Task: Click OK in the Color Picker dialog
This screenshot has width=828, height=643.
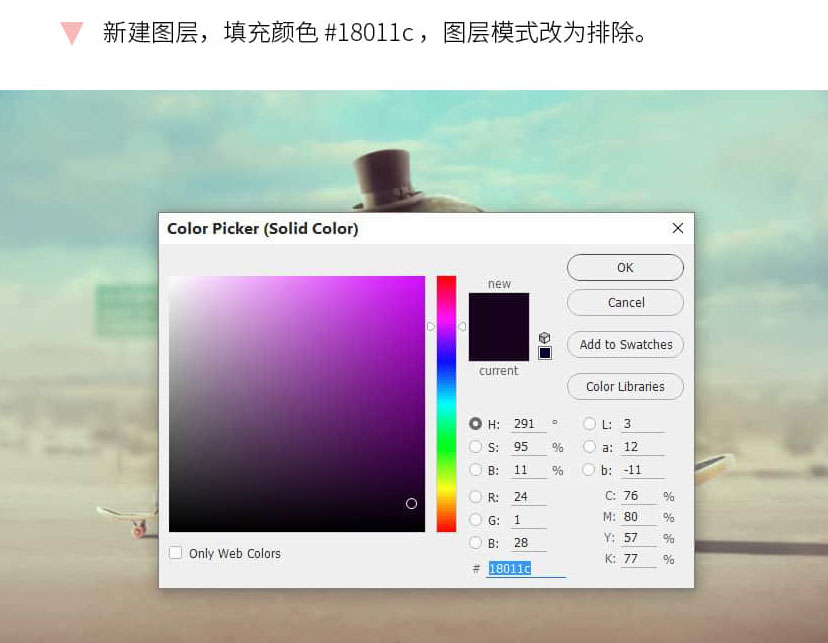Action: pos(625,268)
